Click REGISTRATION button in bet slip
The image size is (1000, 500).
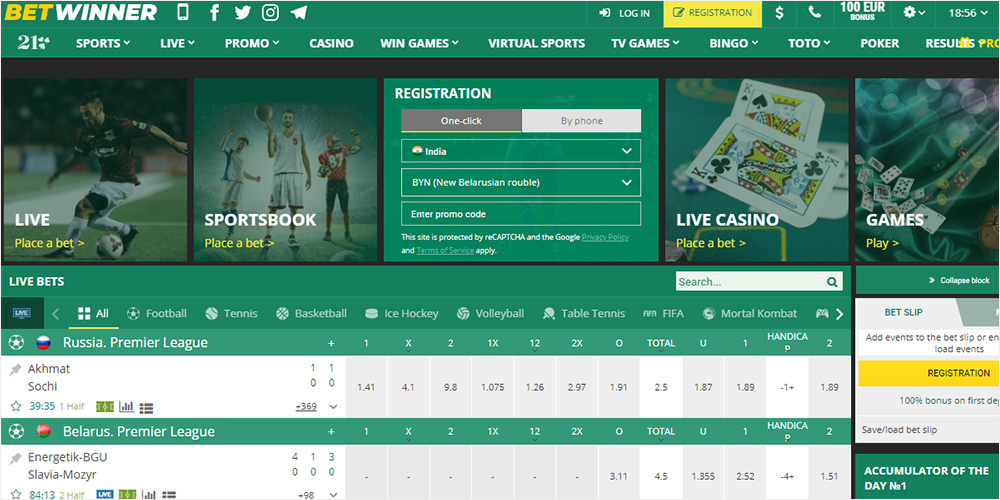click(959, 373)
